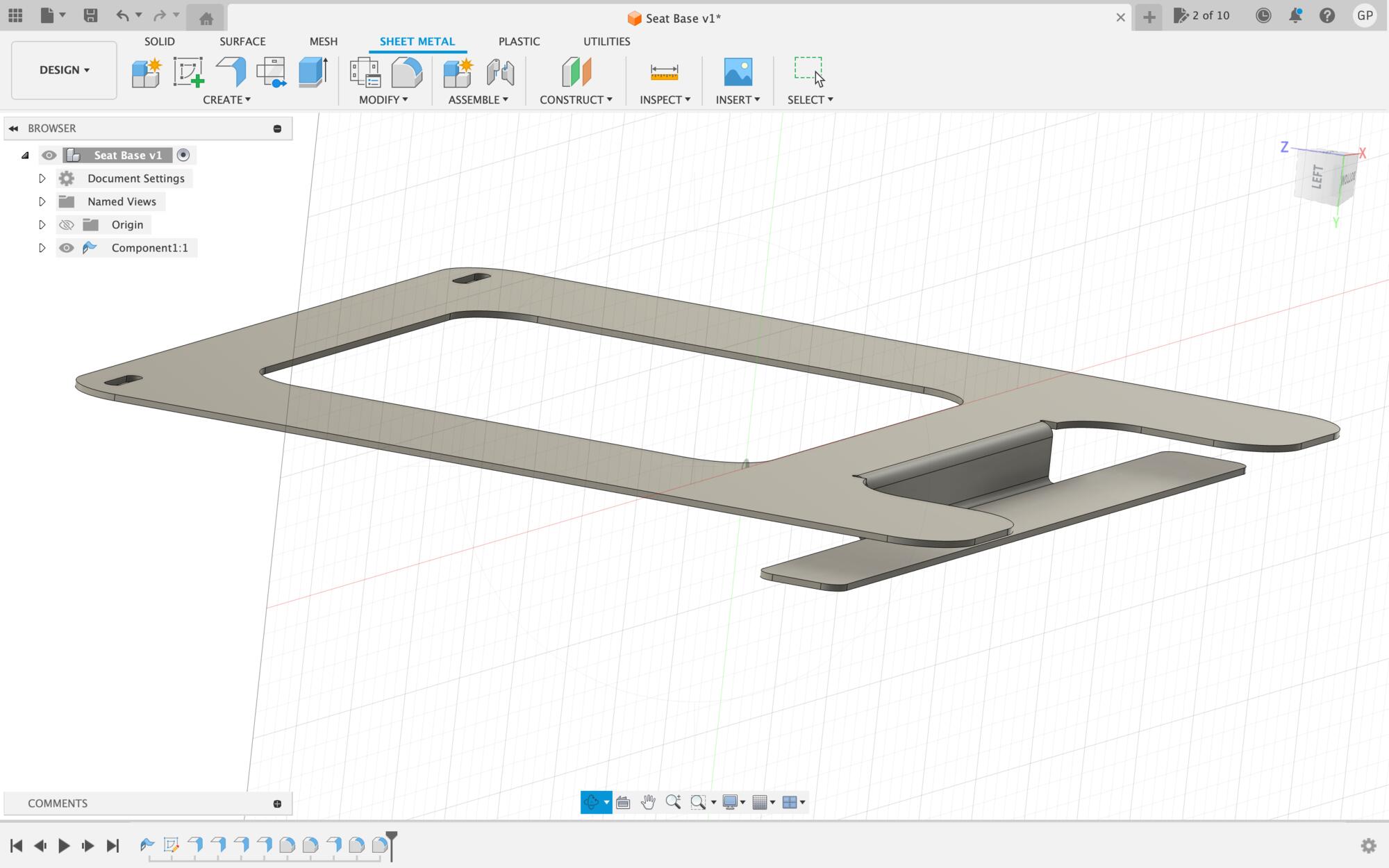1389x868 pixels.
Task: Open the CONSTRUCT dropdown menu
Action: (576, 100)
